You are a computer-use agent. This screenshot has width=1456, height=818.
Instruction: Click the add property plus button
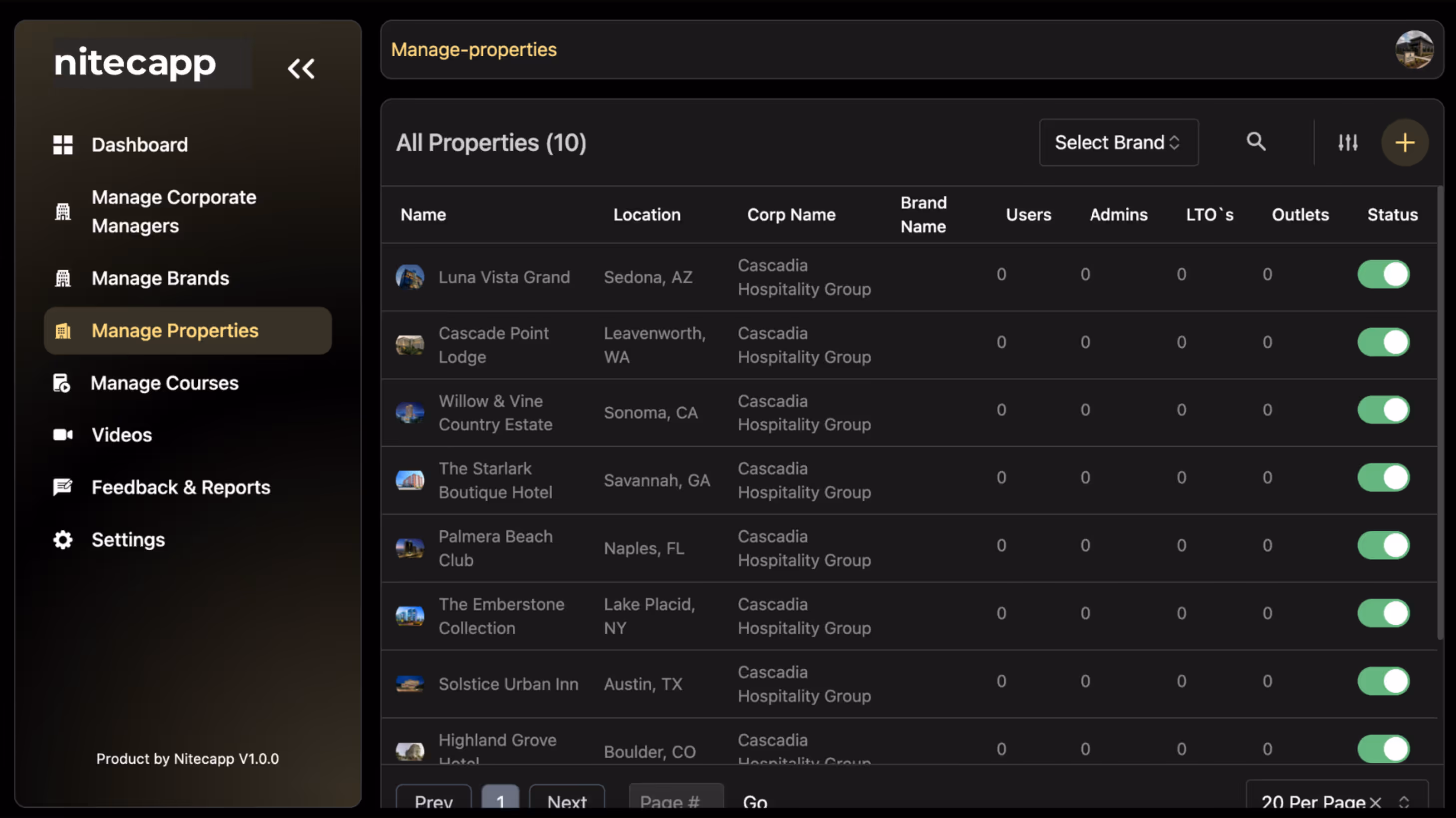click(x=1405, y=142)
